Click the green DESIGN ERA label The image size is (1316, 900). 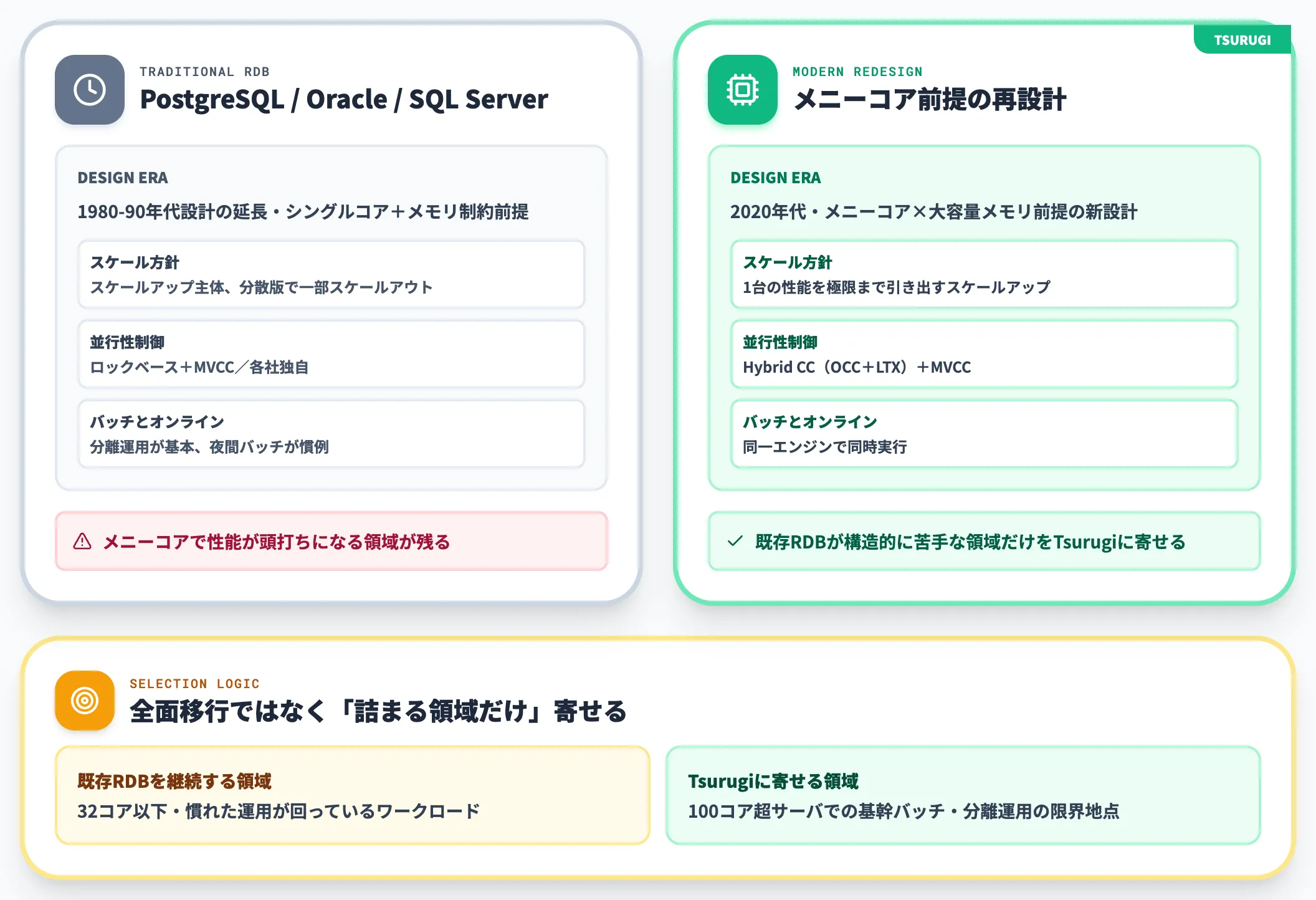pos(776,178)
